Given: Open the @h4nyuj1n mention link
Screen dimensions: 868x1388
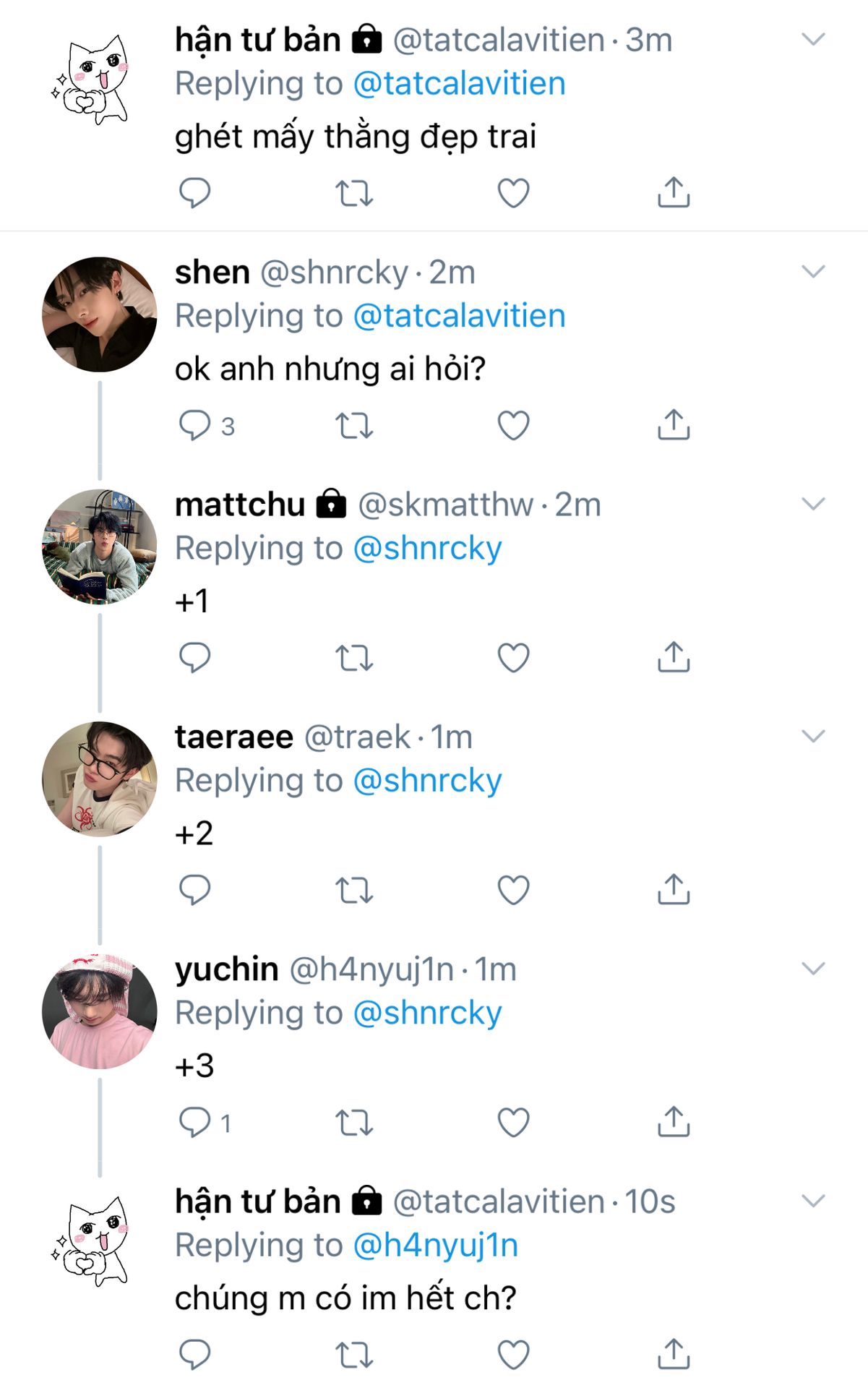Looking at the screenshot, I should pyautogui.click(x=435, y=1246).
